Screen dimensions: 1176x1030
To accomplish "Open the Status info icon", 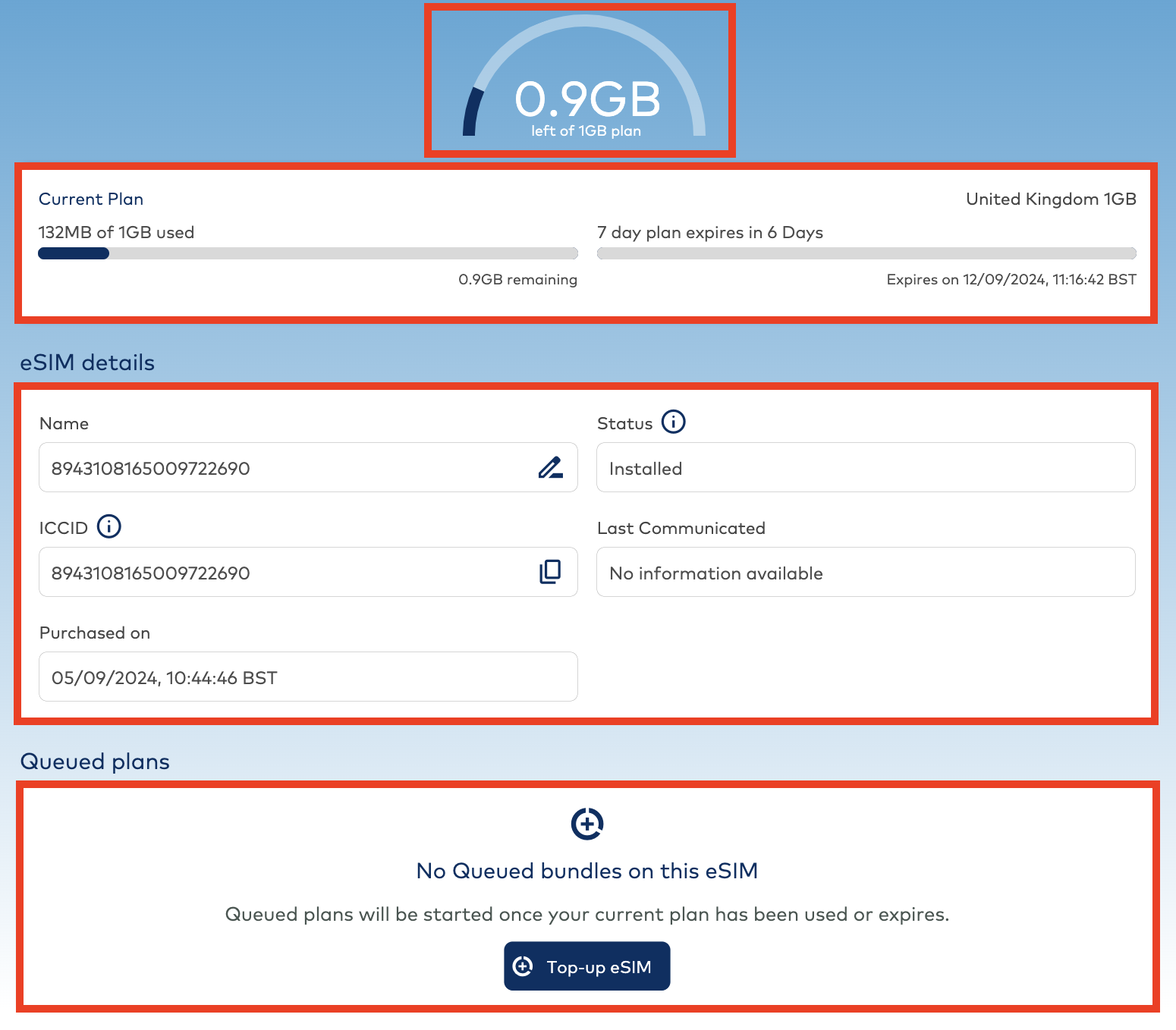I will tap(673, 422).
